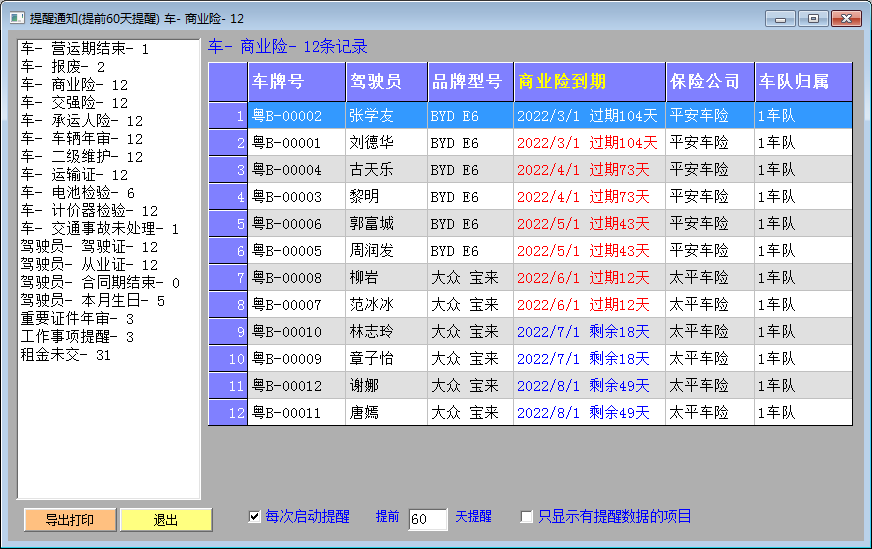The image size is (872, 549).
Task: Select row header number 12
Action: [x=228, y=413]
